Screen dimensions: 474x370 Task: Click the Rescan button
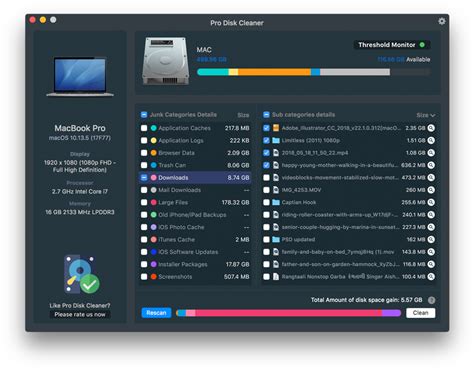(x=156, y=313)
